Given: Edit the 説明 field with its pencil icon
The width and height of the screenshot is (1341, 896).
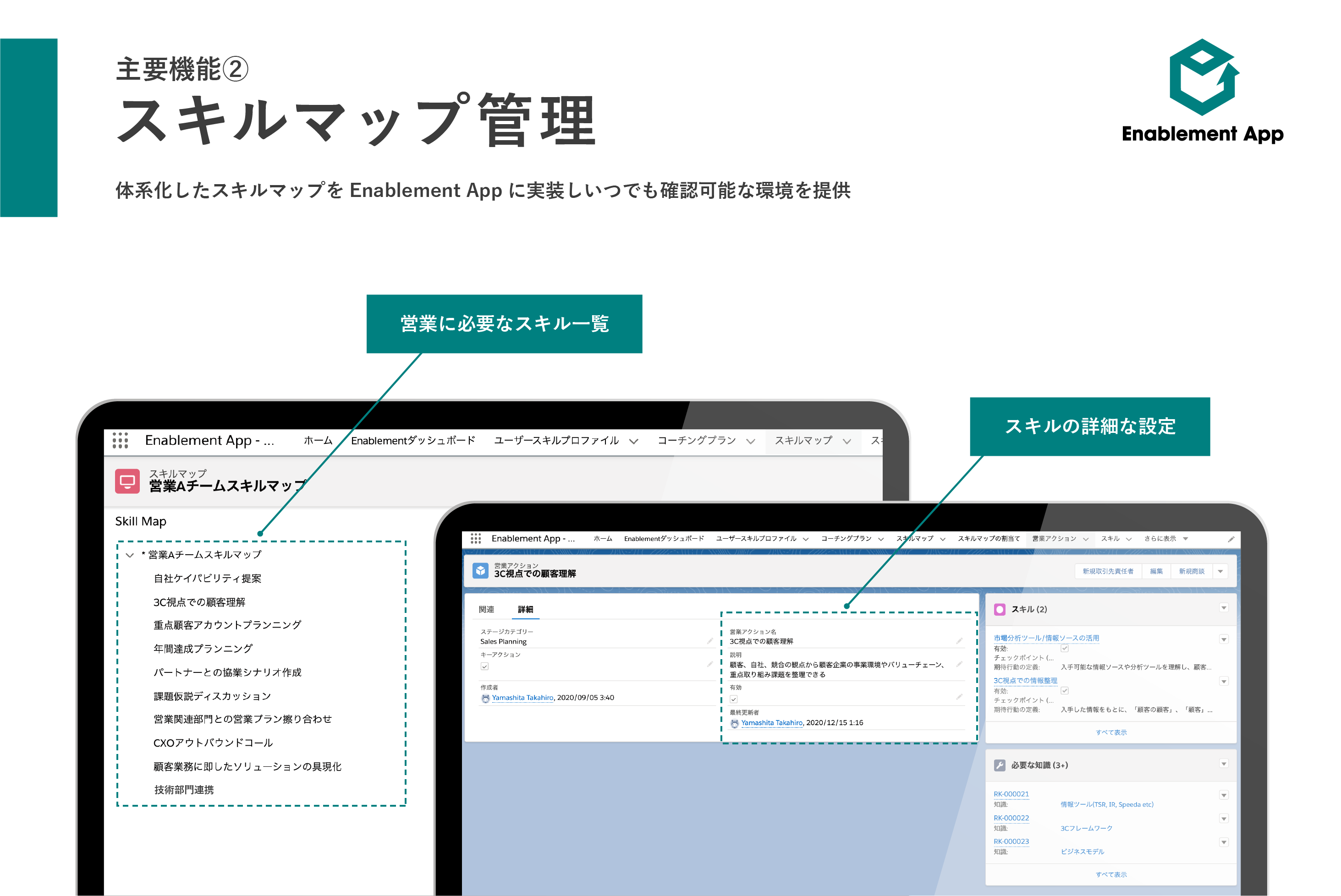Looking at the screenshot, I should coord(960,664).
